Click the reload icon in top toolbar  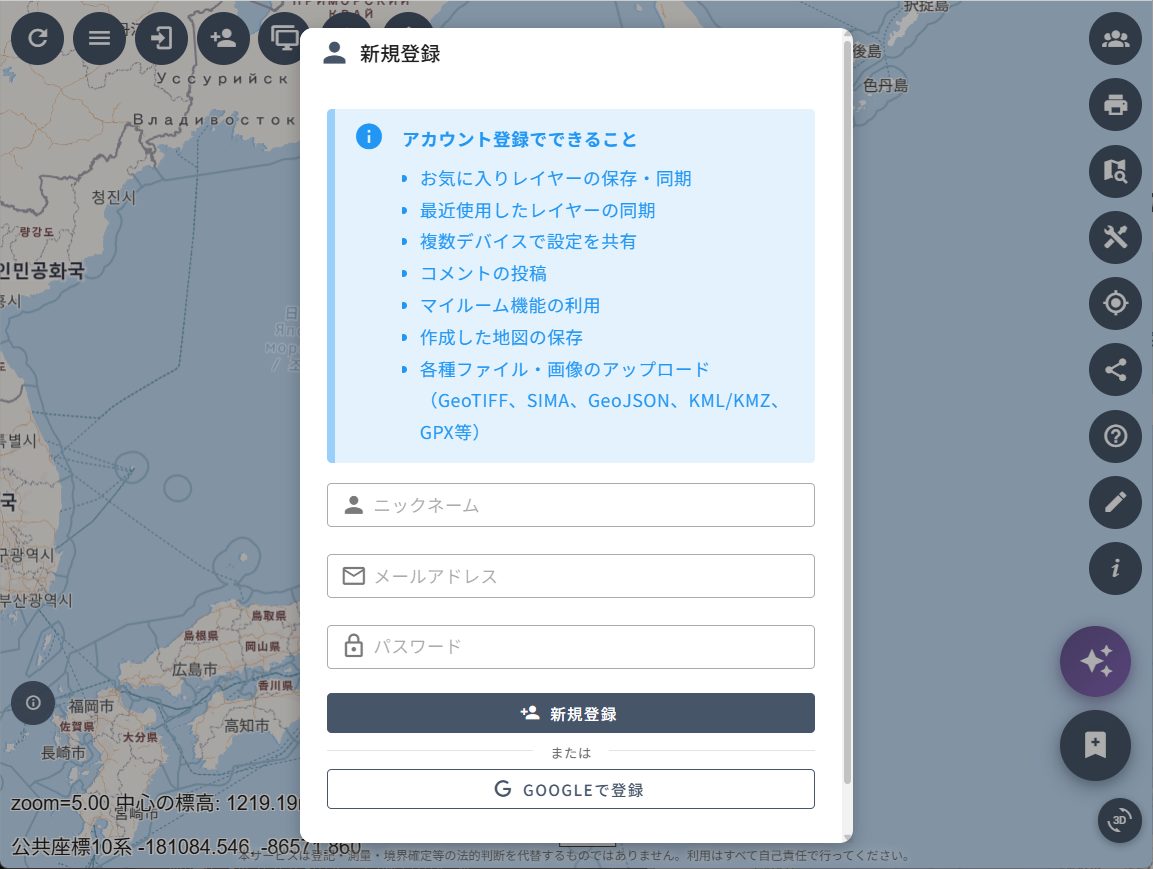coord(37,39)
